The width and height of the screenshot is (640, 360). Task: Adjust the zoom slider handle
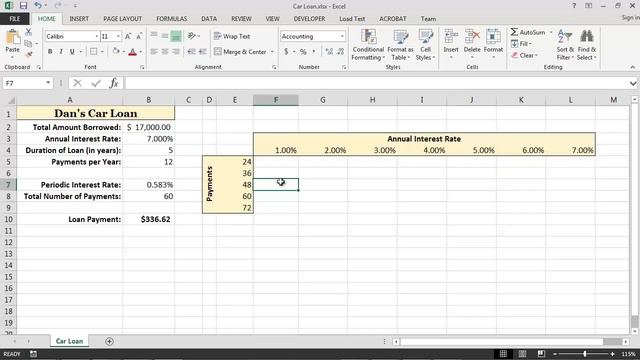click(585, 354)
